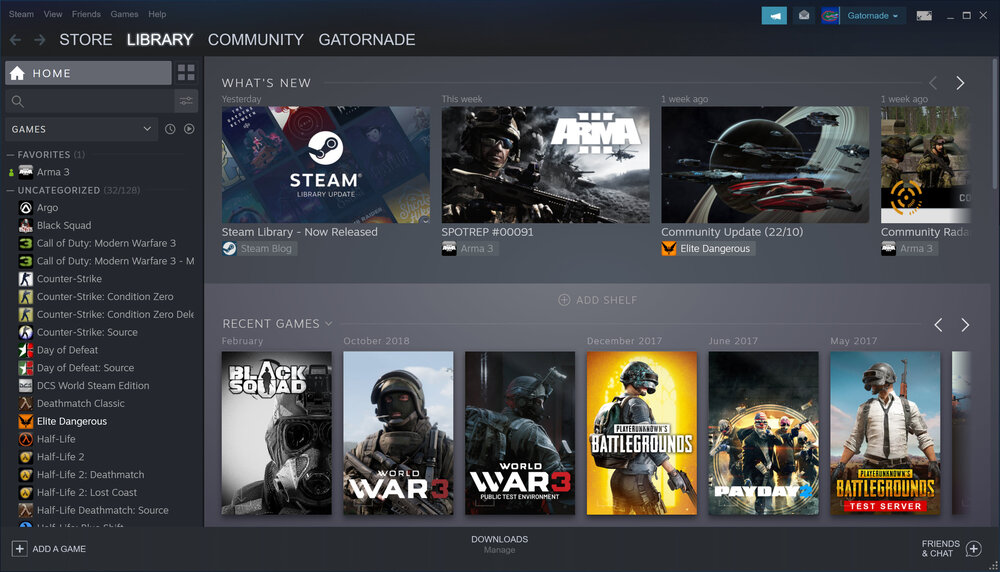Click the Home button

point(88,73)
